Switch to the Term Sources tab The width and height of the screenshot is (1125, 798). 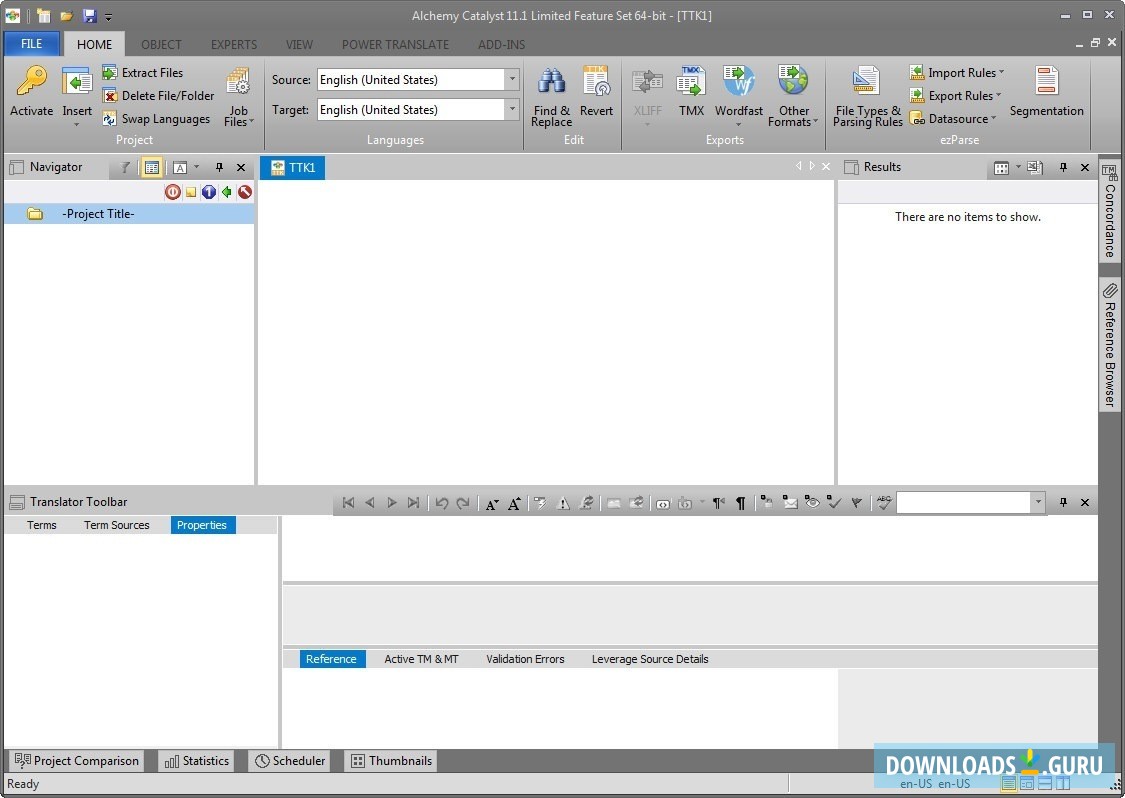pos(117,525)
